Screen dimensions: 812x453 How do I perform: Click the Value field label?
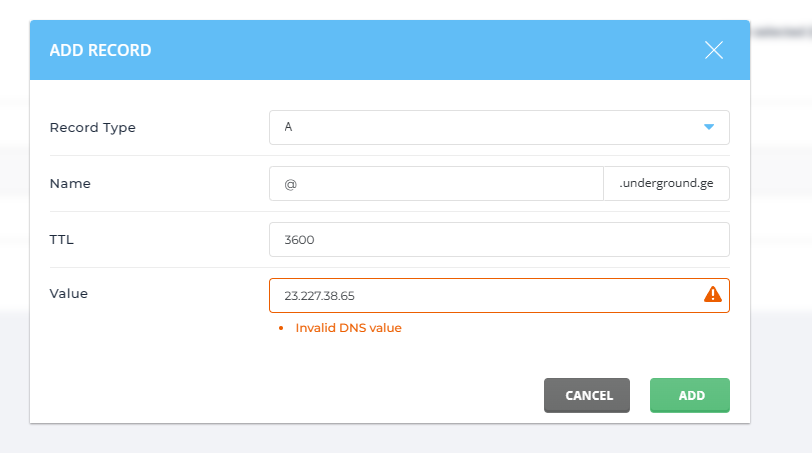click(x=69, y=294)
